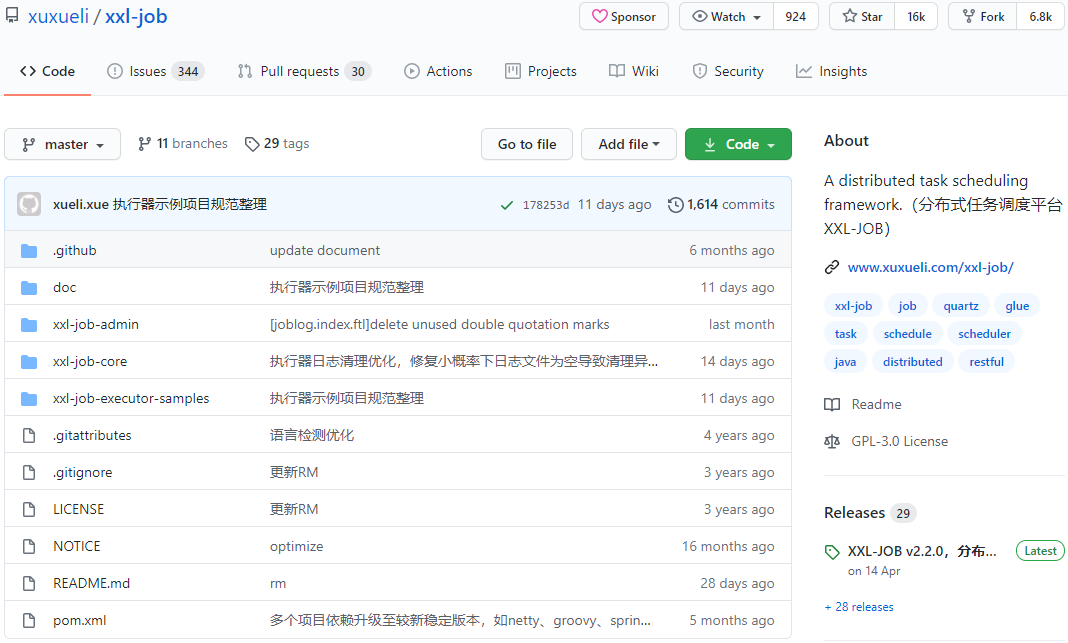Expand the Add file dropdown
1068x643 pixels.
[629, 144]
